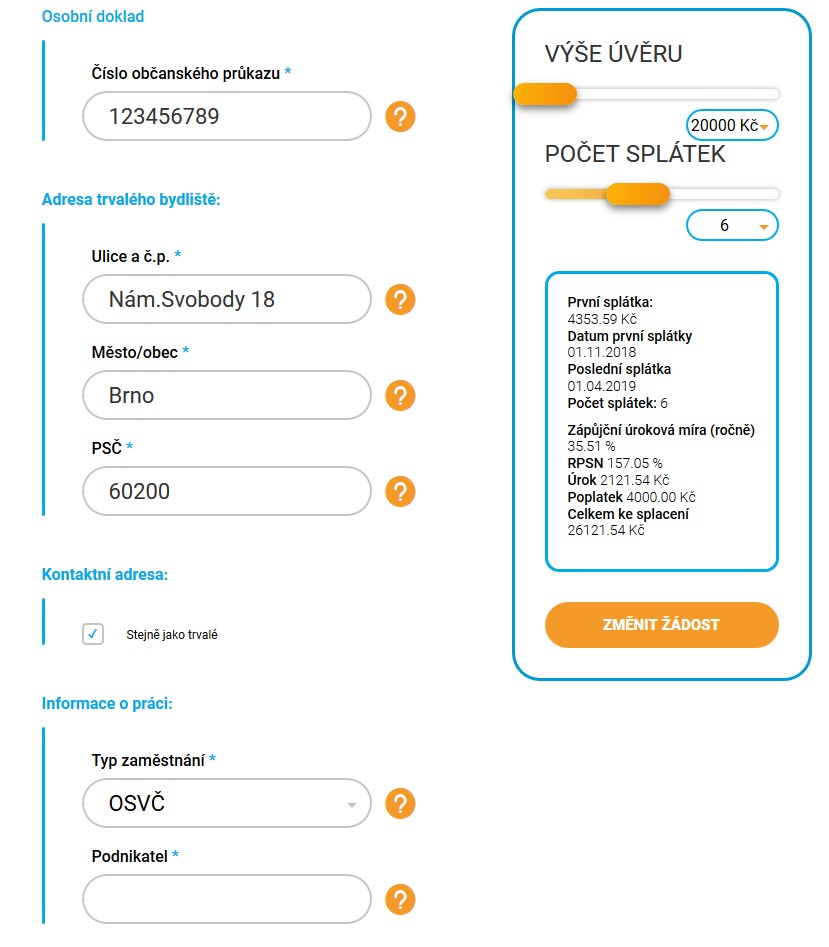
Task: Click the PSČ field with 60200
Action: (226, 492)
